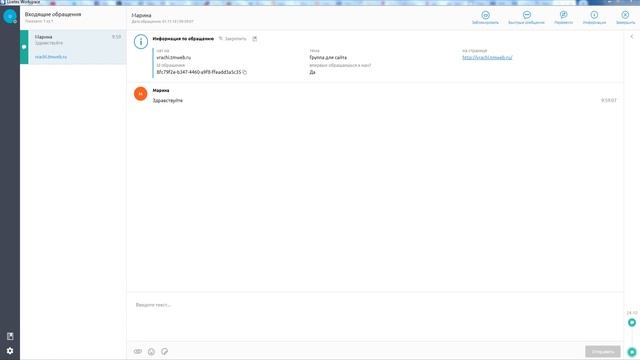Select the Марина conversation in inbox list

(73, 47)
